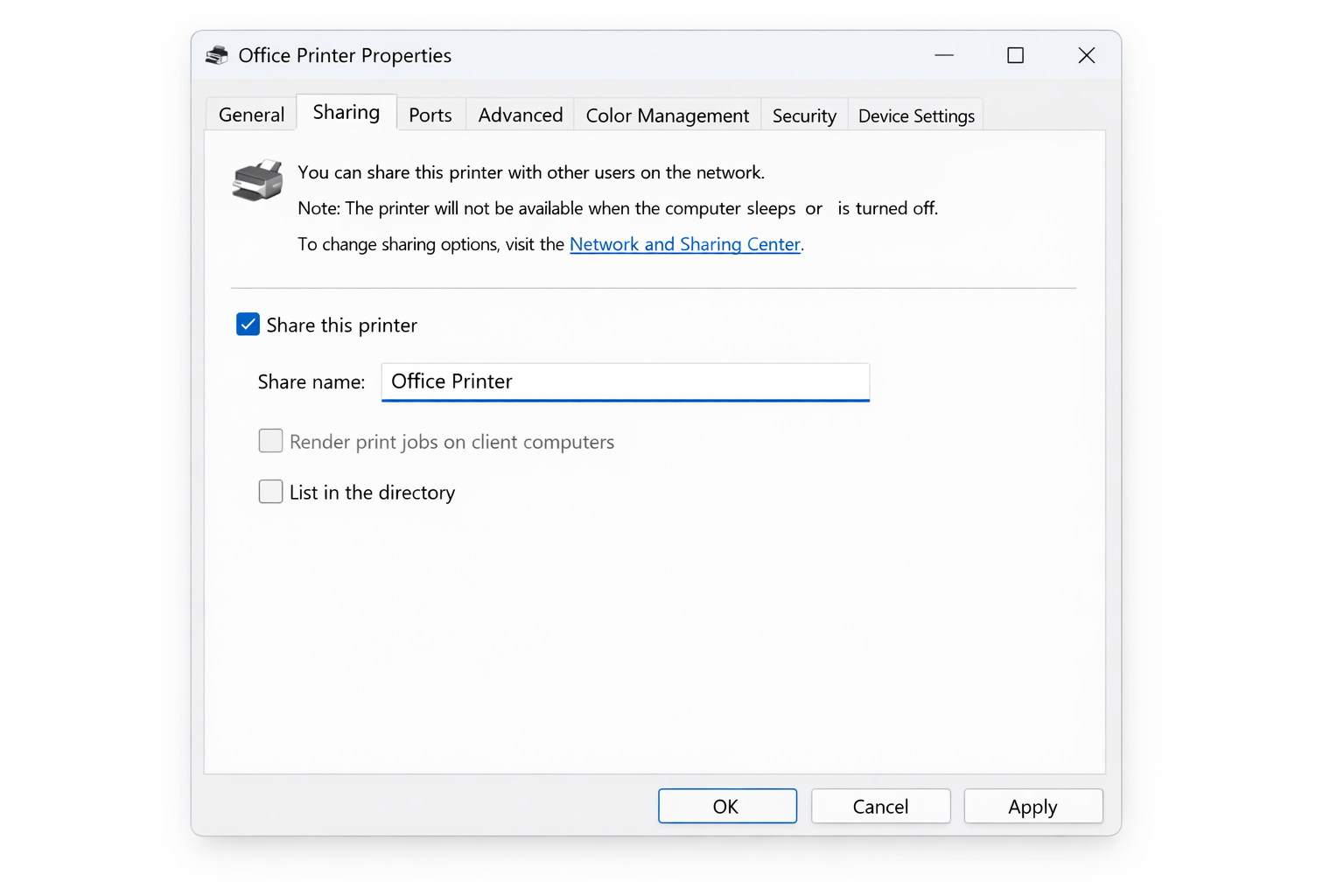Viewport: 1344px width, 896px height.
Task: Apply the sharing settings
Action: [1033, 805]
